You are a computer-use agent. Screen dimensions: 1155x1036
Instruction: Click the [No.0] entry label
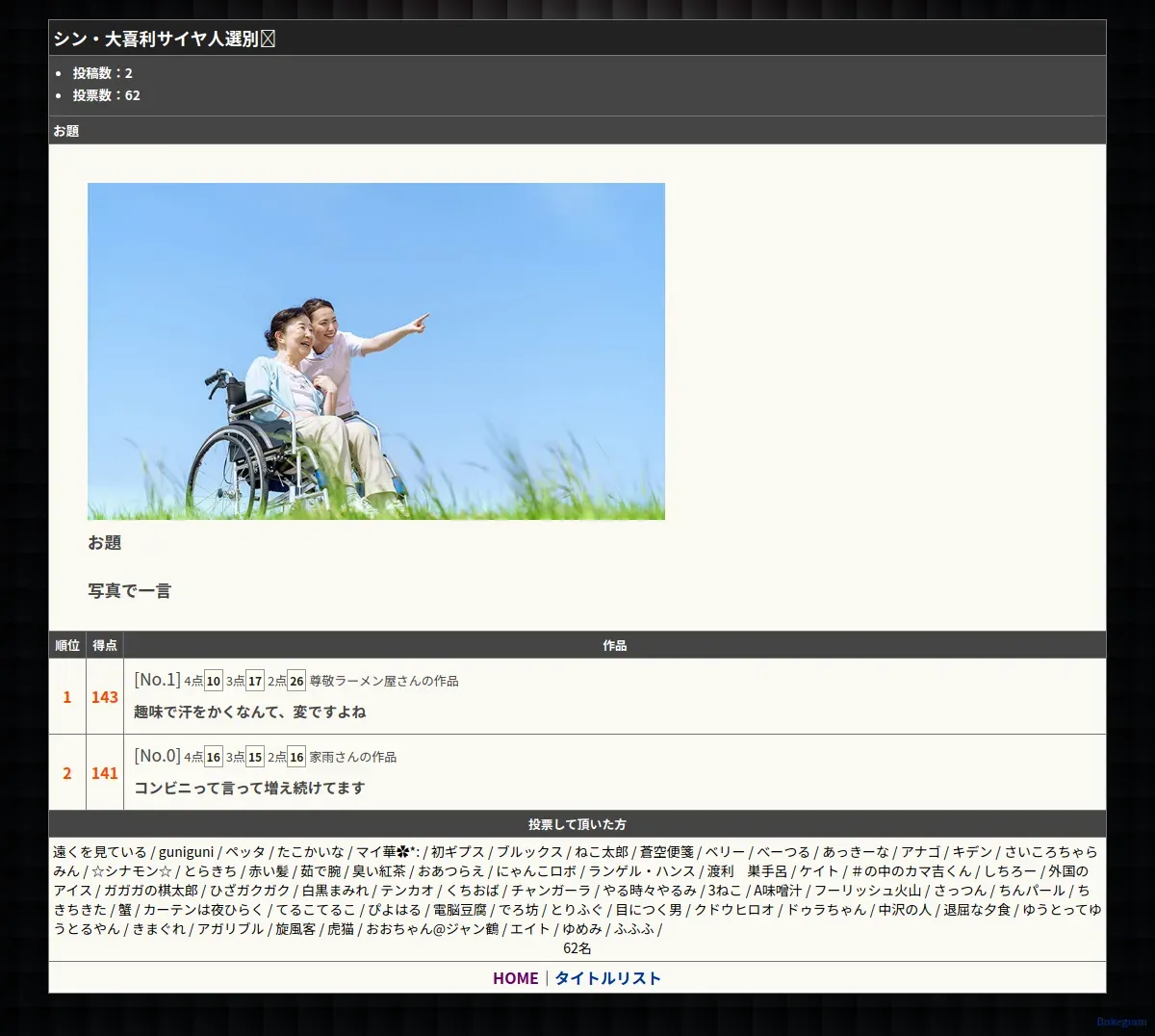click(x=157, y=756)
